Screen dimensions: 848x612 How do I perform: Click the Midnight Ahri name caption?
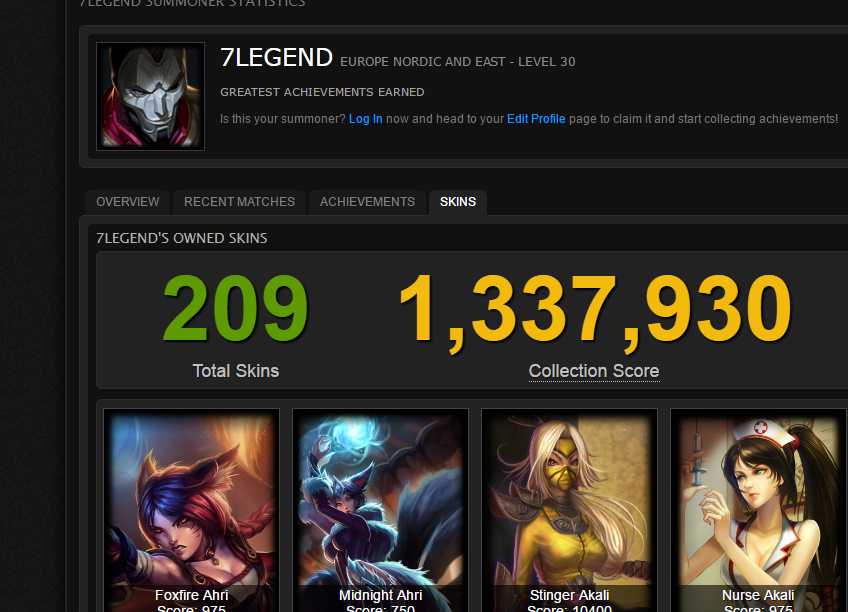380,595
